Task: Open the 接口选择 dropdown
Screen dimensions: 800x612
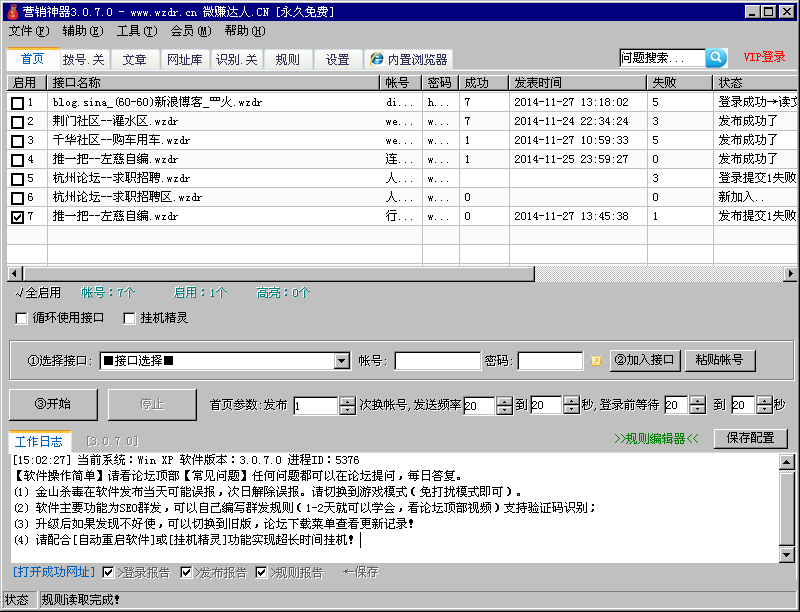Action: coord(341,361)
